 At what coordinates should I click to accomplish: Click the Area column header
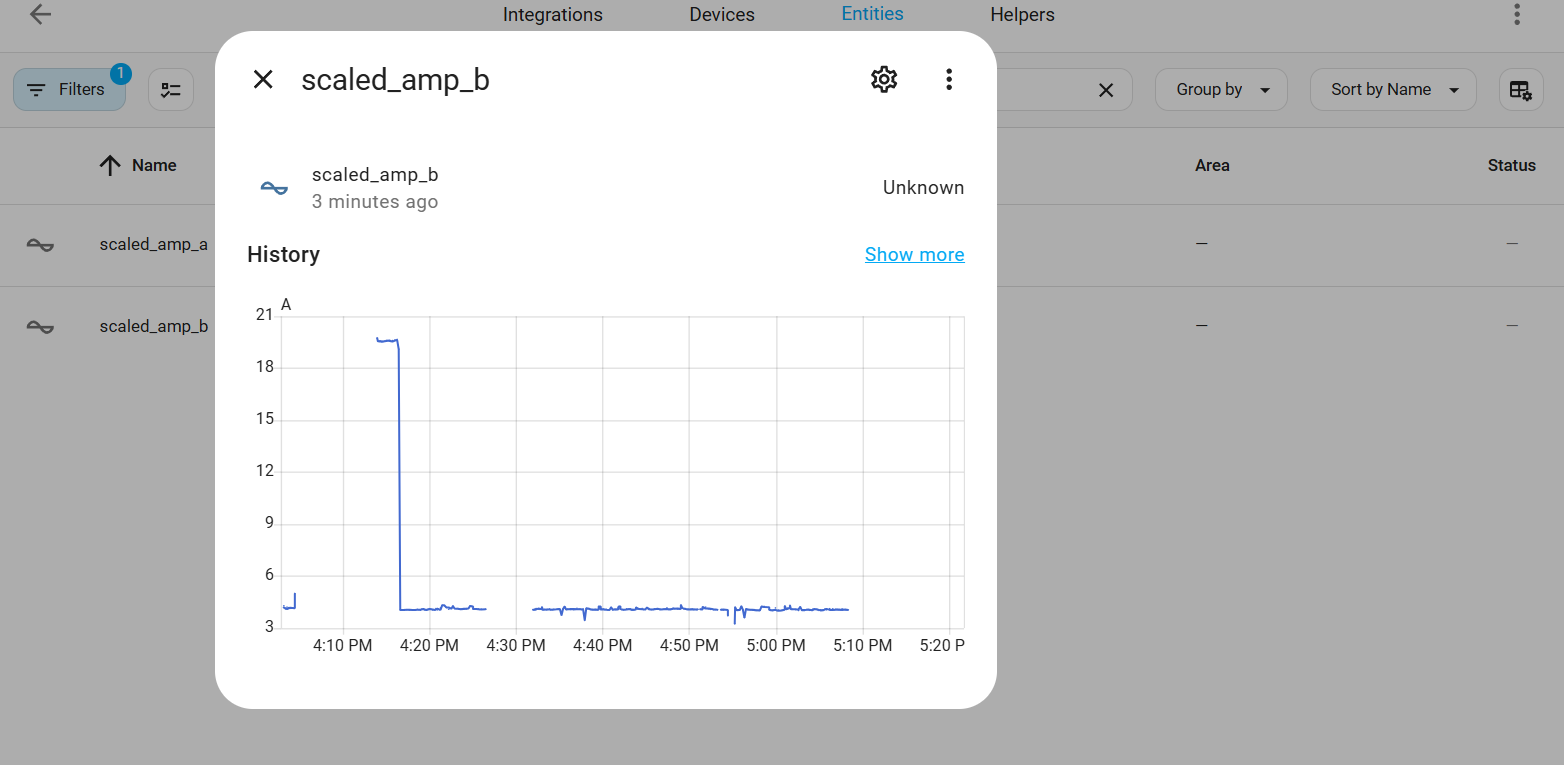tap(1212, 166)
